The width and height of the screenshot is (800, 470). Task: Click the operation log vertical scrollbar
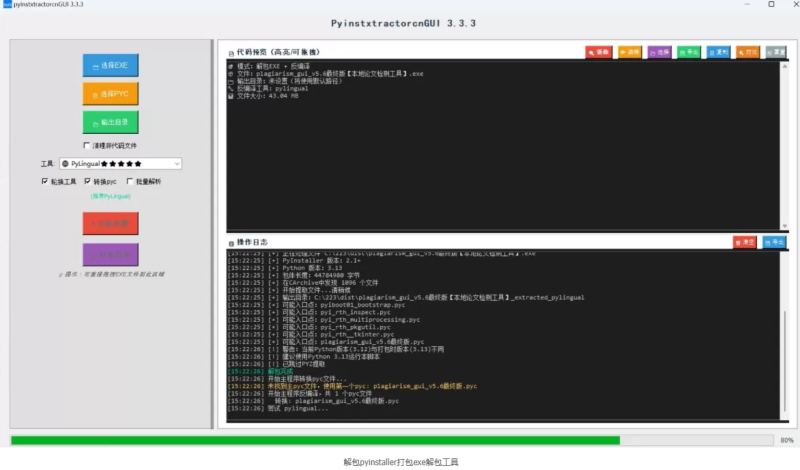tap(785, 360)
